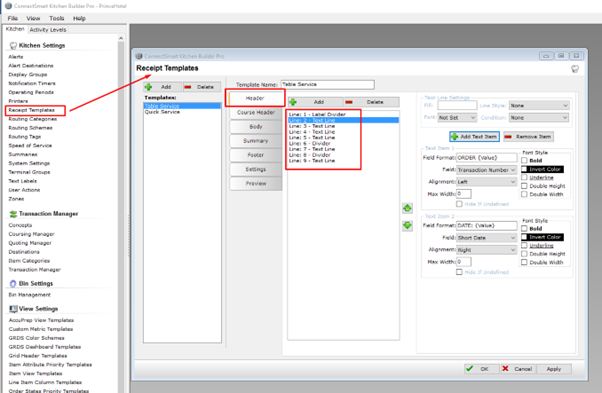Open Short Date Field dropdown
The image size is (602, 393).
(486, 238)
